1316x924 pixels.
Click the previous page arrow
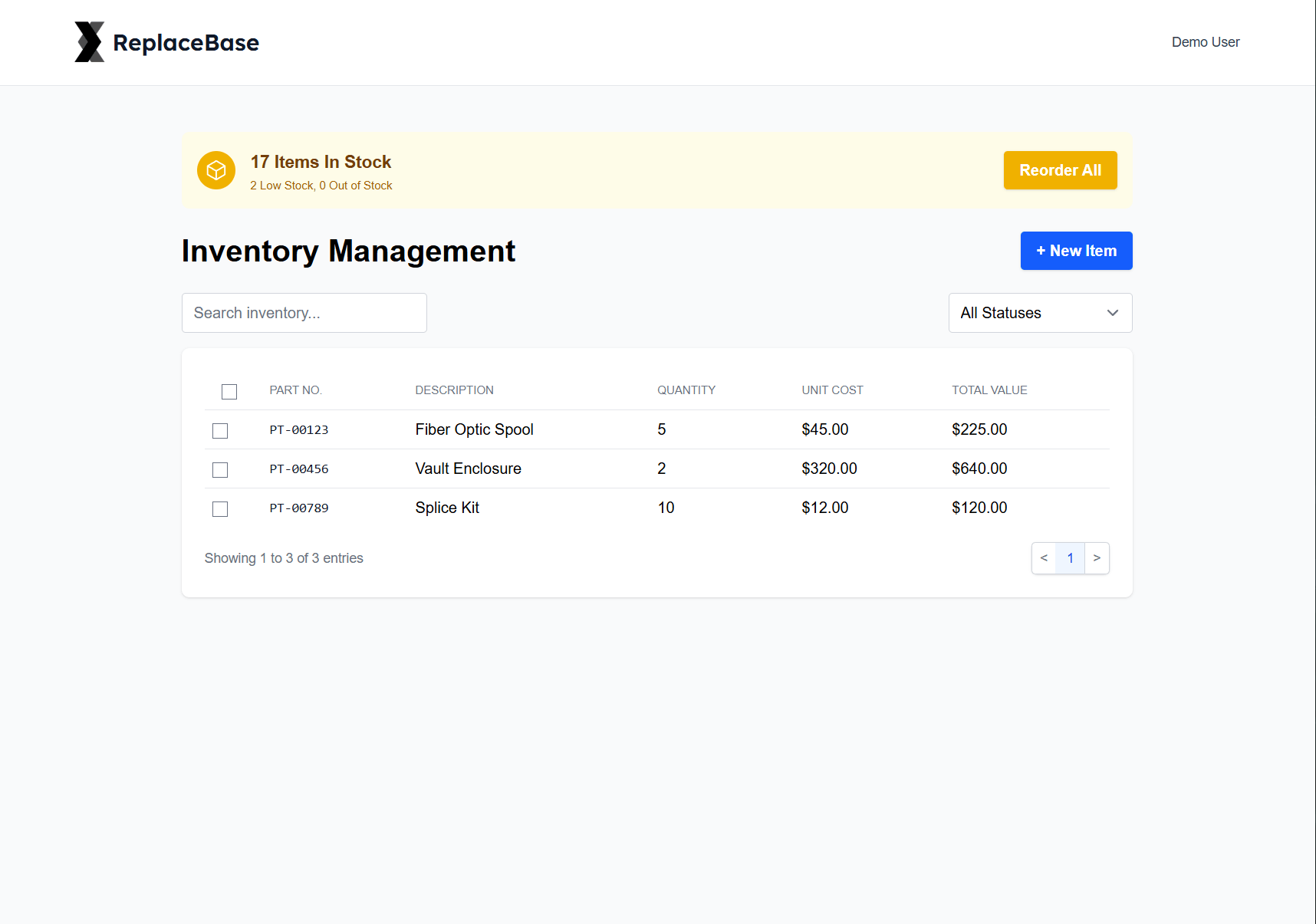pos(1044,558)
